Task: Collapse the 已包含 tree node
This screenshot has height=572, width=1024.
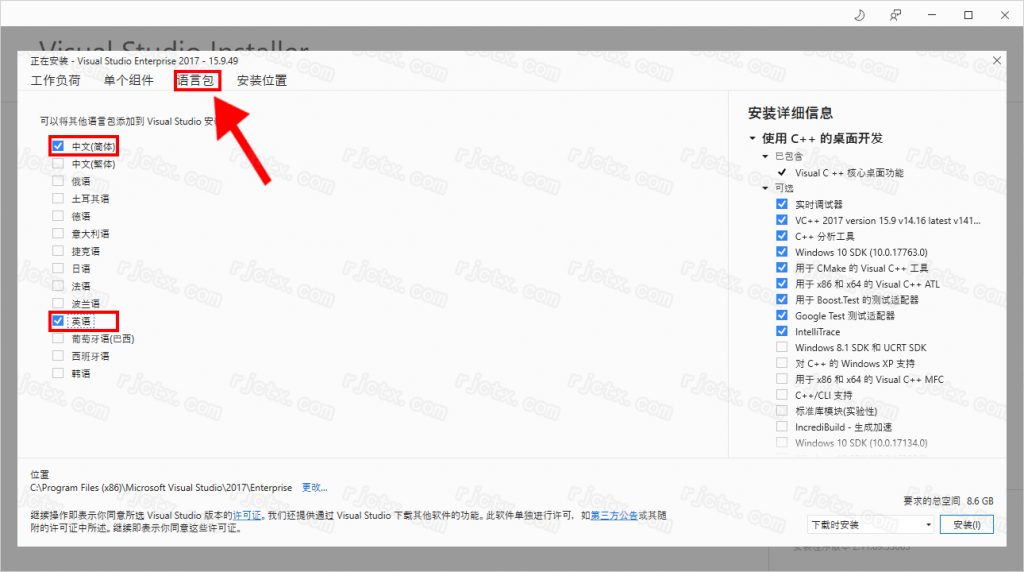Action: coord(766,157)
